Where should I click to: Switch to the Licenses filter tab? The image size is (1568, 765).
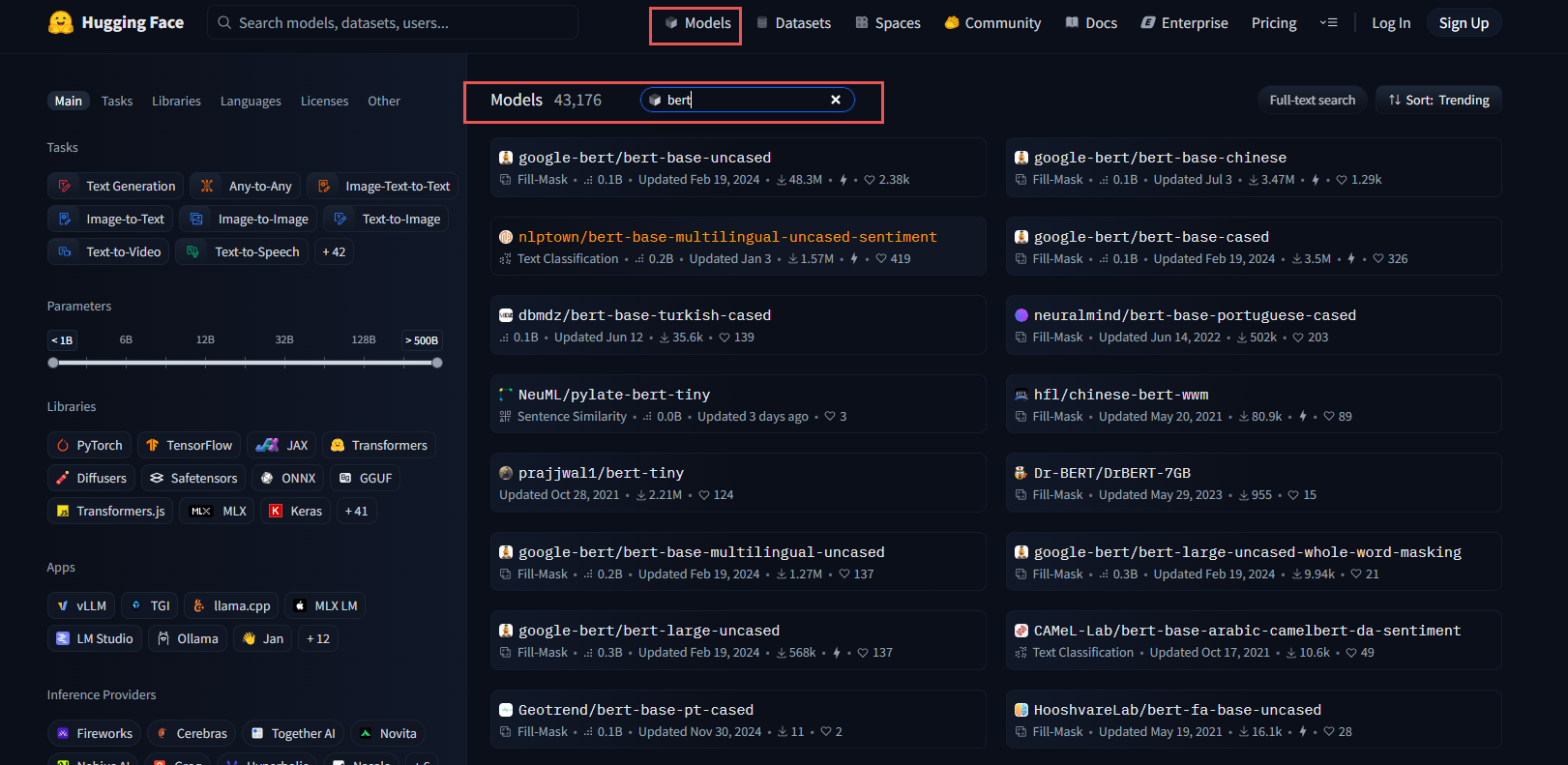pos(324,101)
